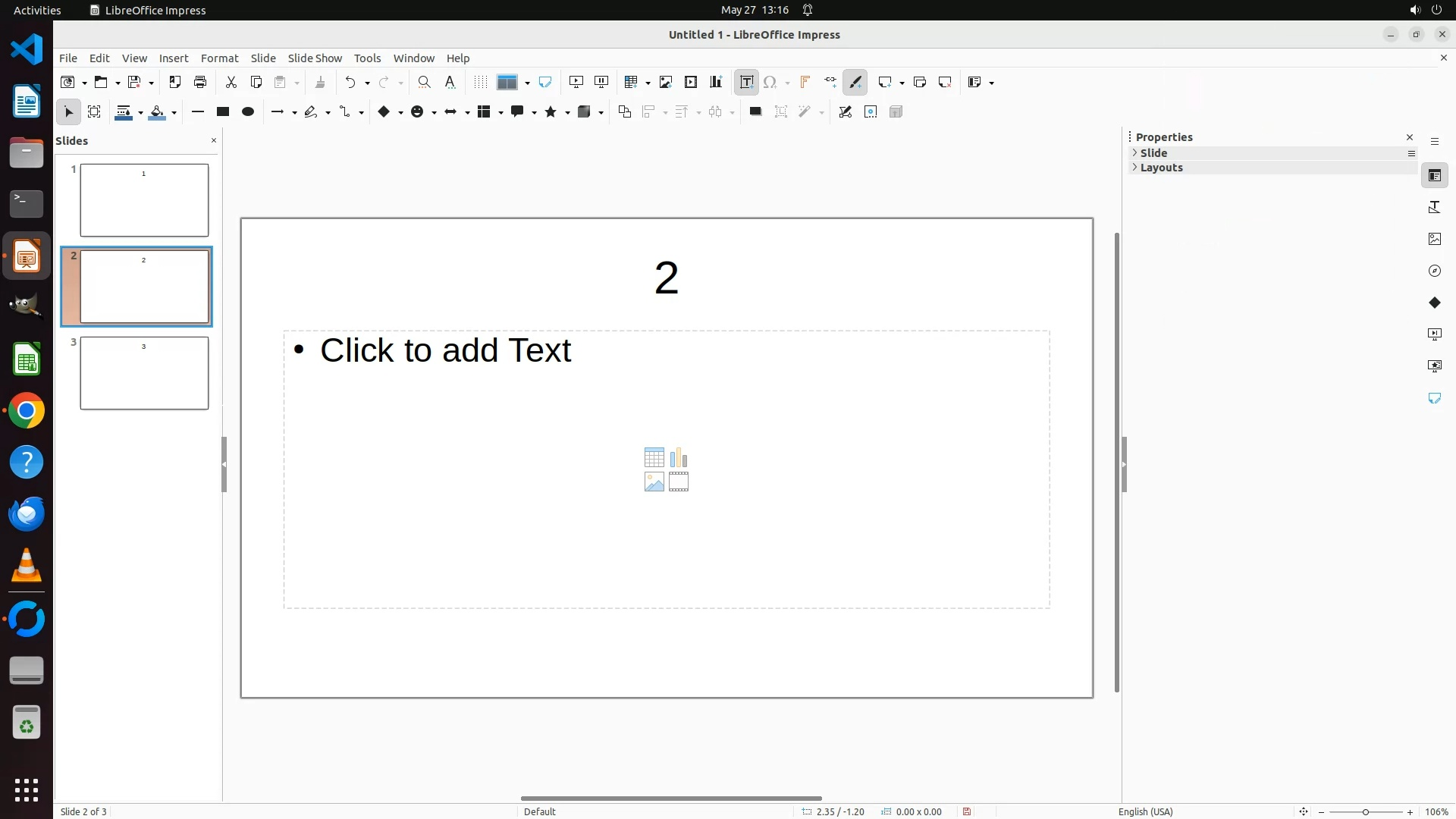This screenshot has width=1456, height=819.
Task: Start slideshow from first slide
Action: point(576,82)
